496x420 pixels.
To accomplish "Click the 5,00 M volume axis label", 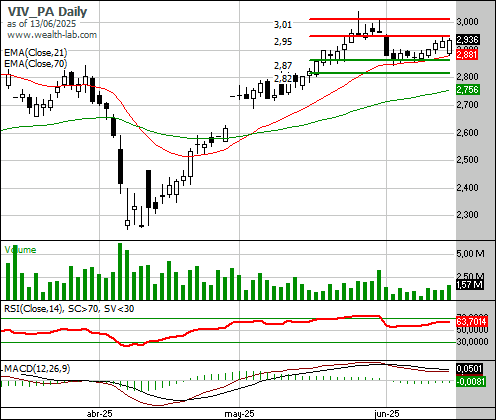I will click(470, 254).
